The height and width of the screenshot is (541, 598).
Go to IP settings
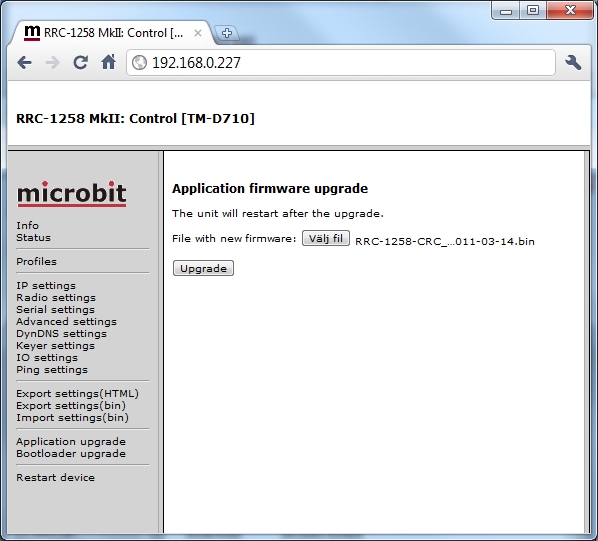pyautogui.click(x=46, y=286)
